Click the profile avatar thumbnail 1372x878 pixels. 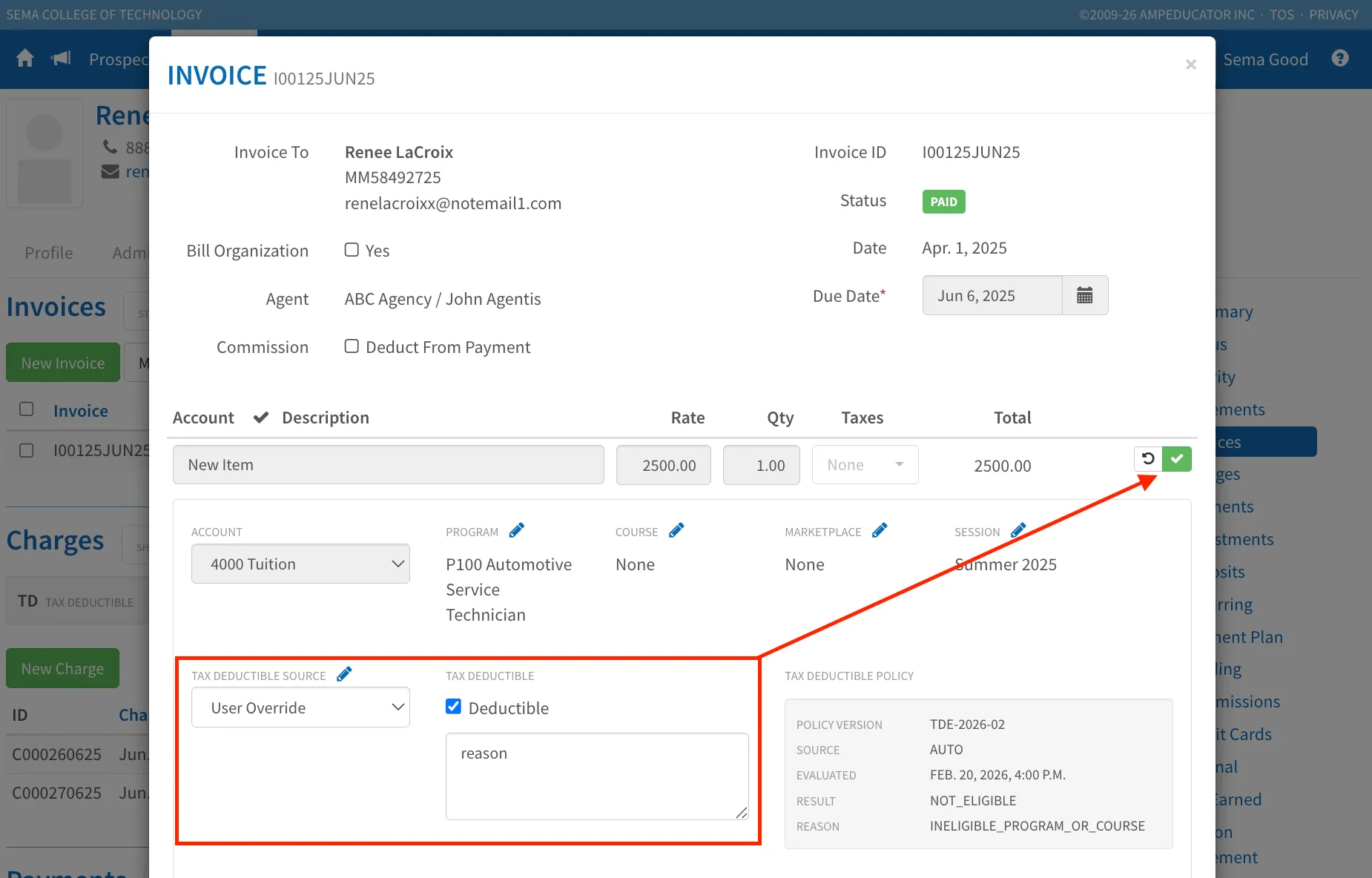tap(44, 154)
